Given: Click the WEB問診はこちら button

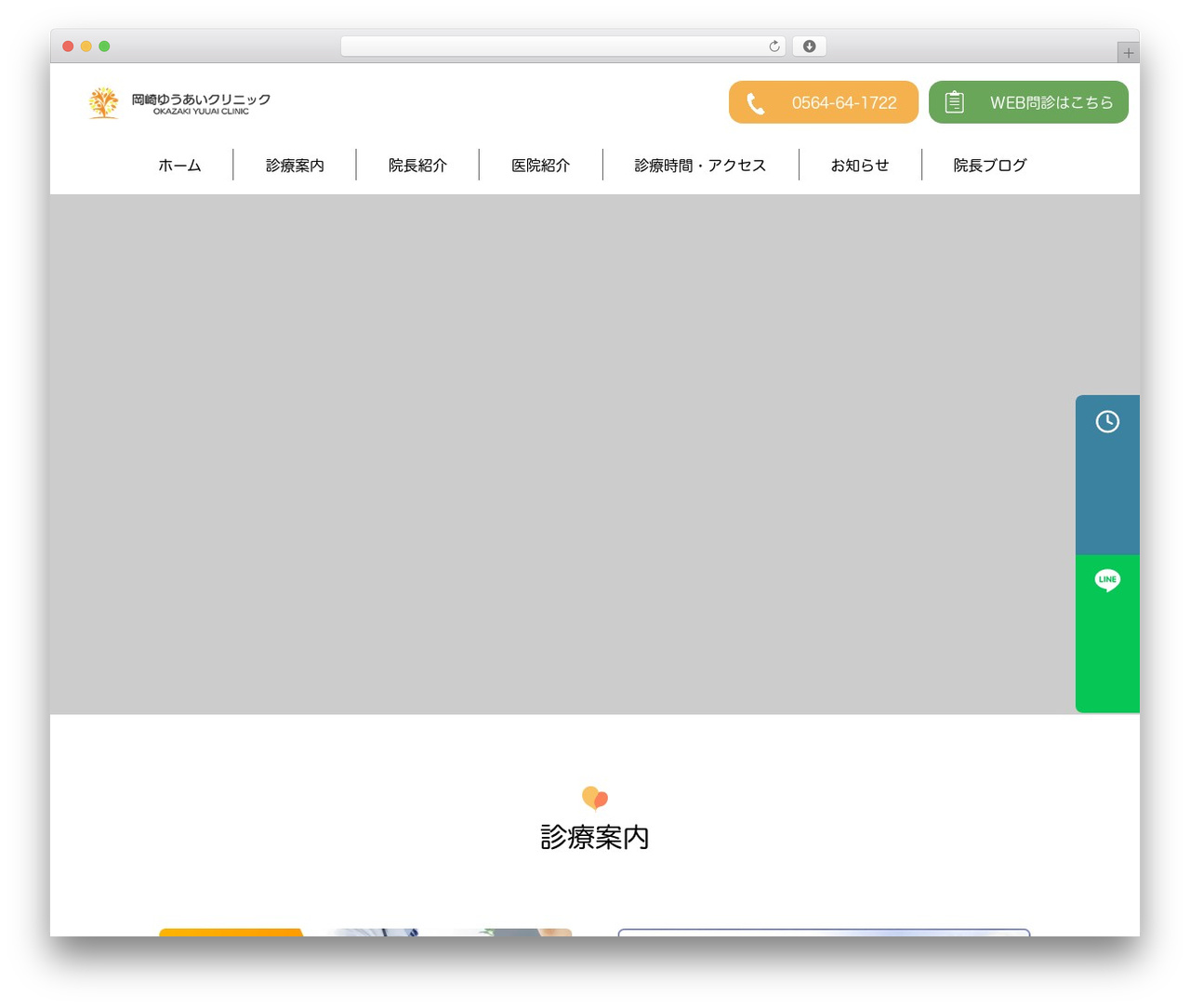Looking at the screenshot, I should pos(1028,102).
